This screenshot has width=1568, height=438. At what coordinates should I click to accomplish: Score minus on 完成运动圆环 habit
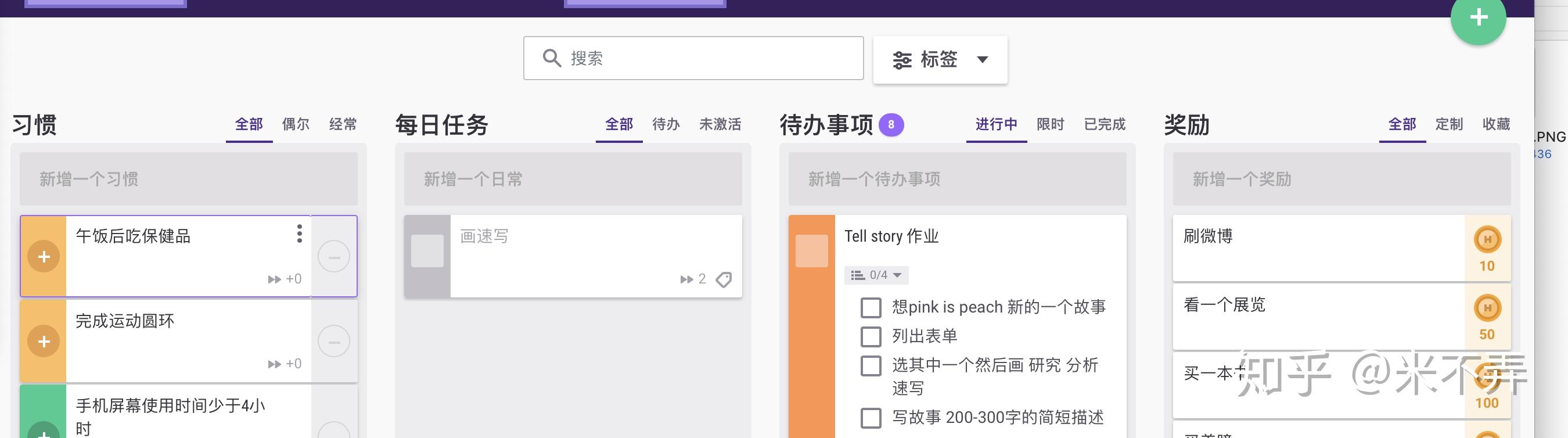pos(333,341)
